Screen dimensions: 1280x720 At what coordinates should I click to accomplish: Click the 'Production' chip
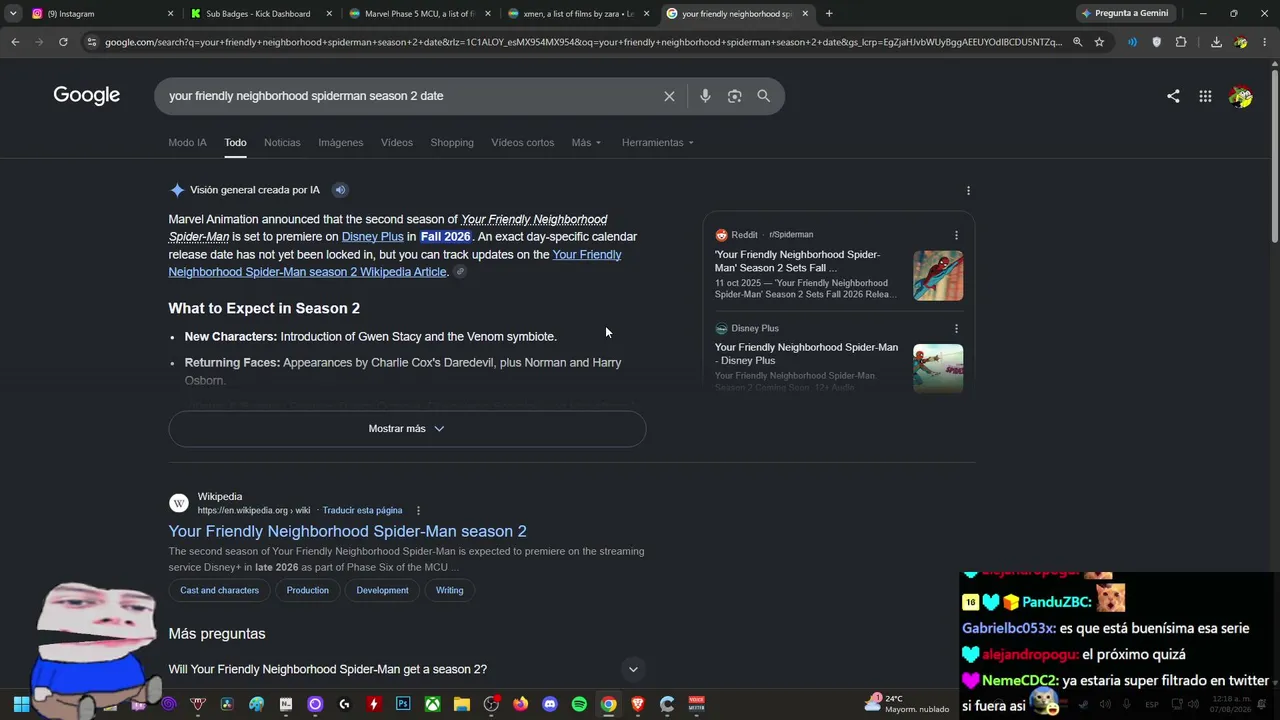(x=307, y=591)
